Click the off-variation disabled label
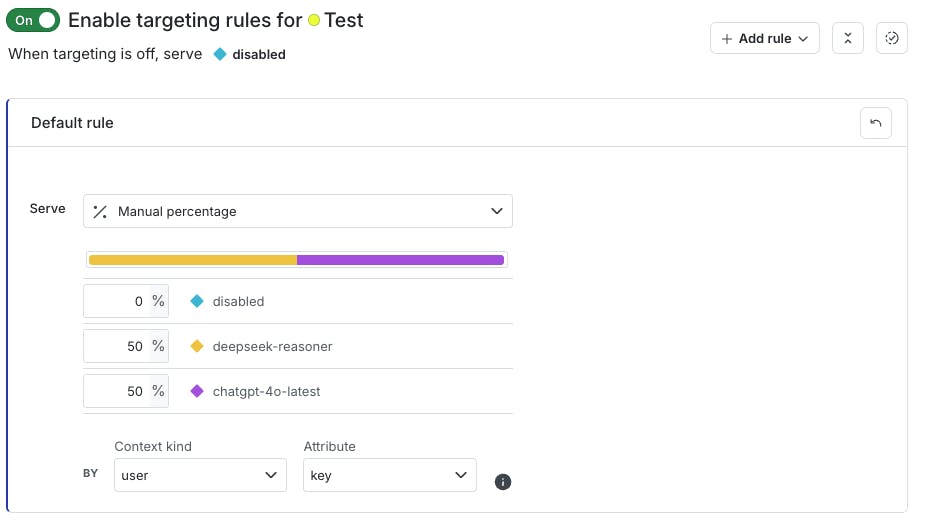This screenshot has height=521, width=925. tap(258, 55)
